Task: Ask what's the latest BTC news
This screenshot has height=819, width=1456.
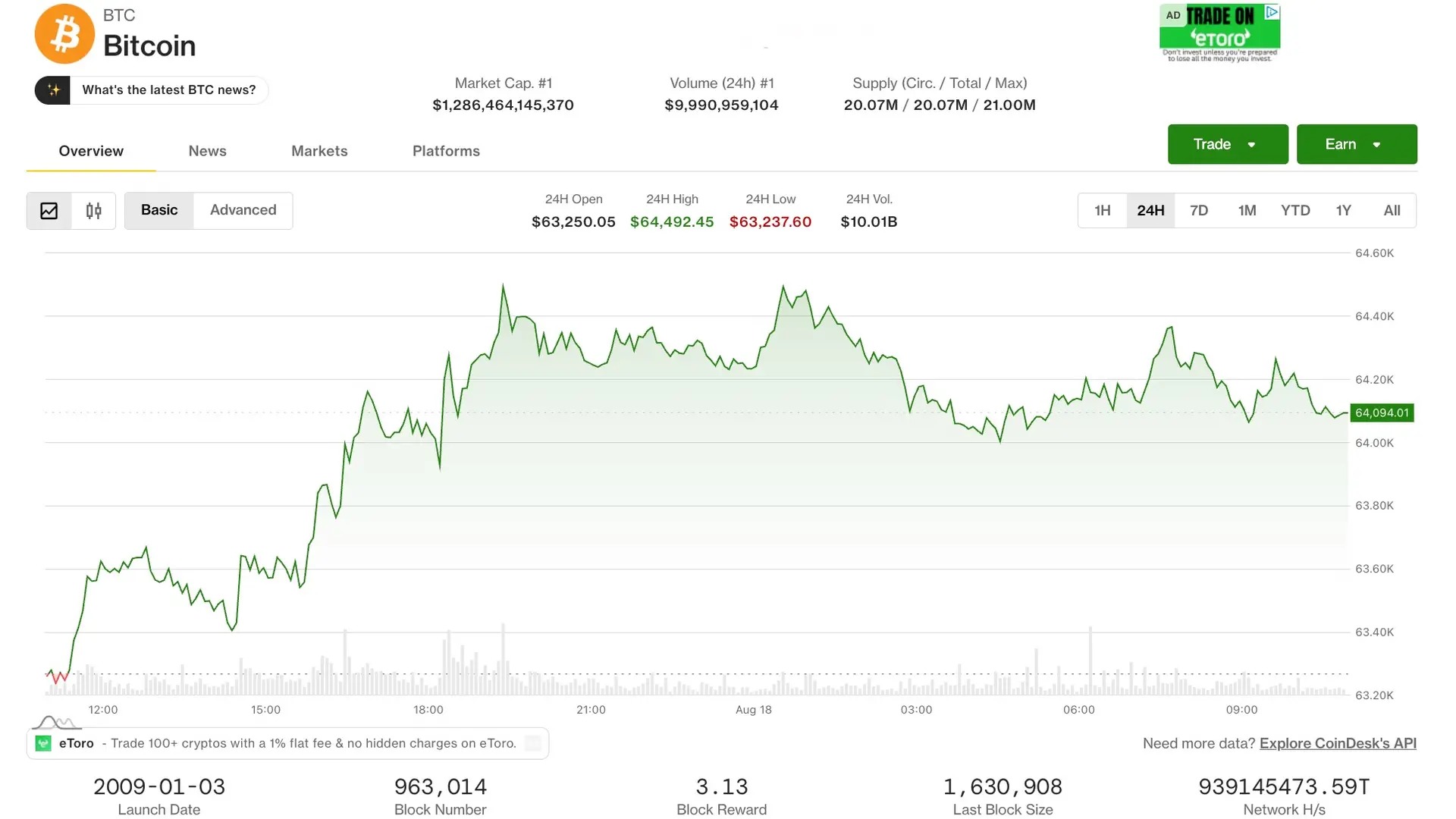Action: [151, 90]
